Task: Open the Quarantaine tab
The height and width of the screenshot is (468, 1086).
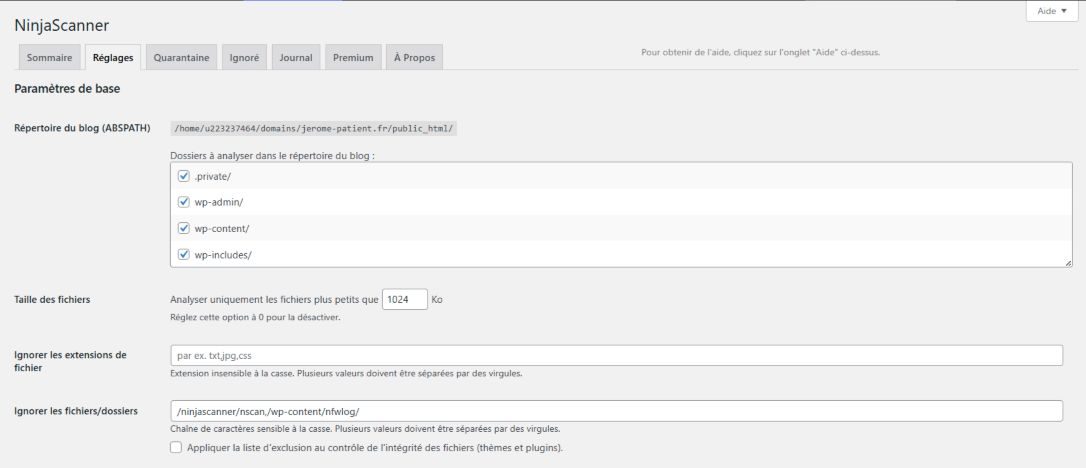Action: point(181,58)
